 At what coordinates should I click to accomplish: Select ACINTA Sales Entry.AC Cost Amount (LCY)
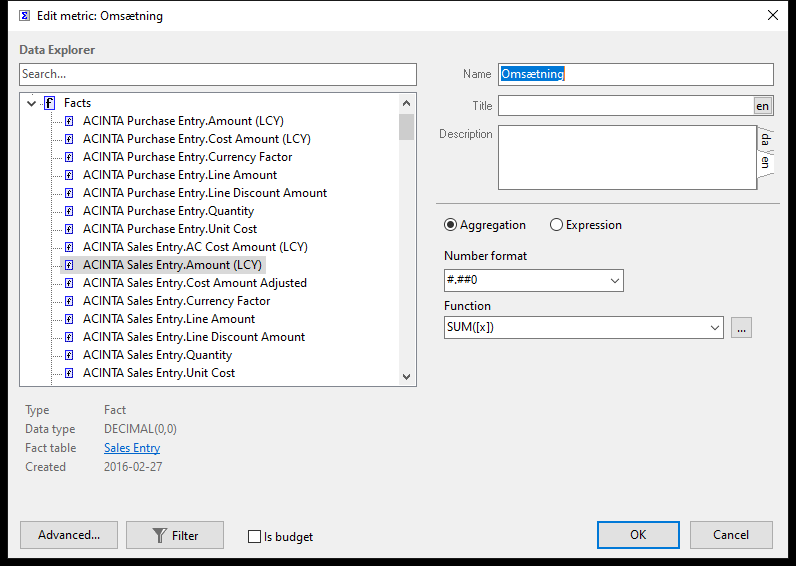point(195,247)
